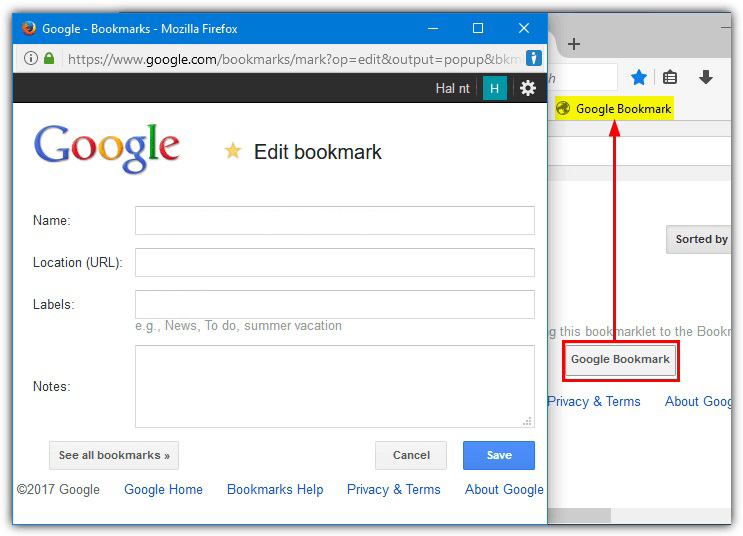Viewport: 743px width, 536px height.
Task: Click the green padlock security icon
Action: click(49, 59)
